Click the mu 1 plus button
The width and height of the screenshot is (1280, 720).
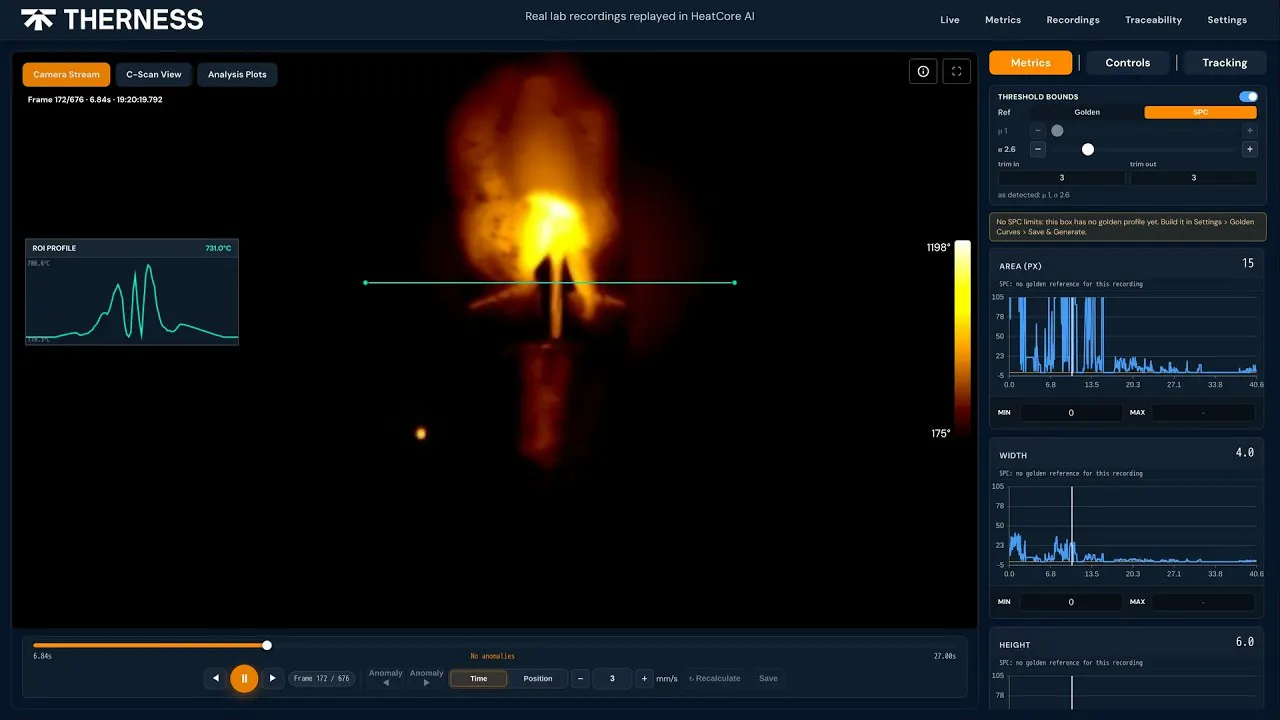[1249, 130]
